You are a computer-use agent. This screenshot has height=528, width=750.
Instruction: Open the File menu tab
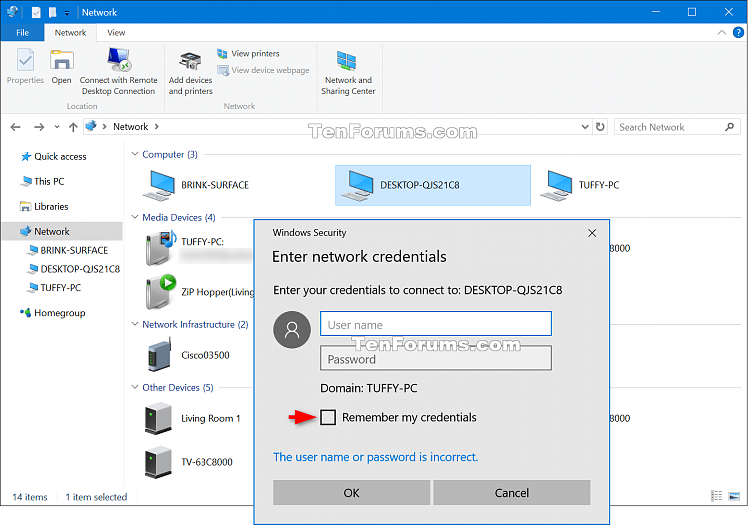click(x=22, y=33)
